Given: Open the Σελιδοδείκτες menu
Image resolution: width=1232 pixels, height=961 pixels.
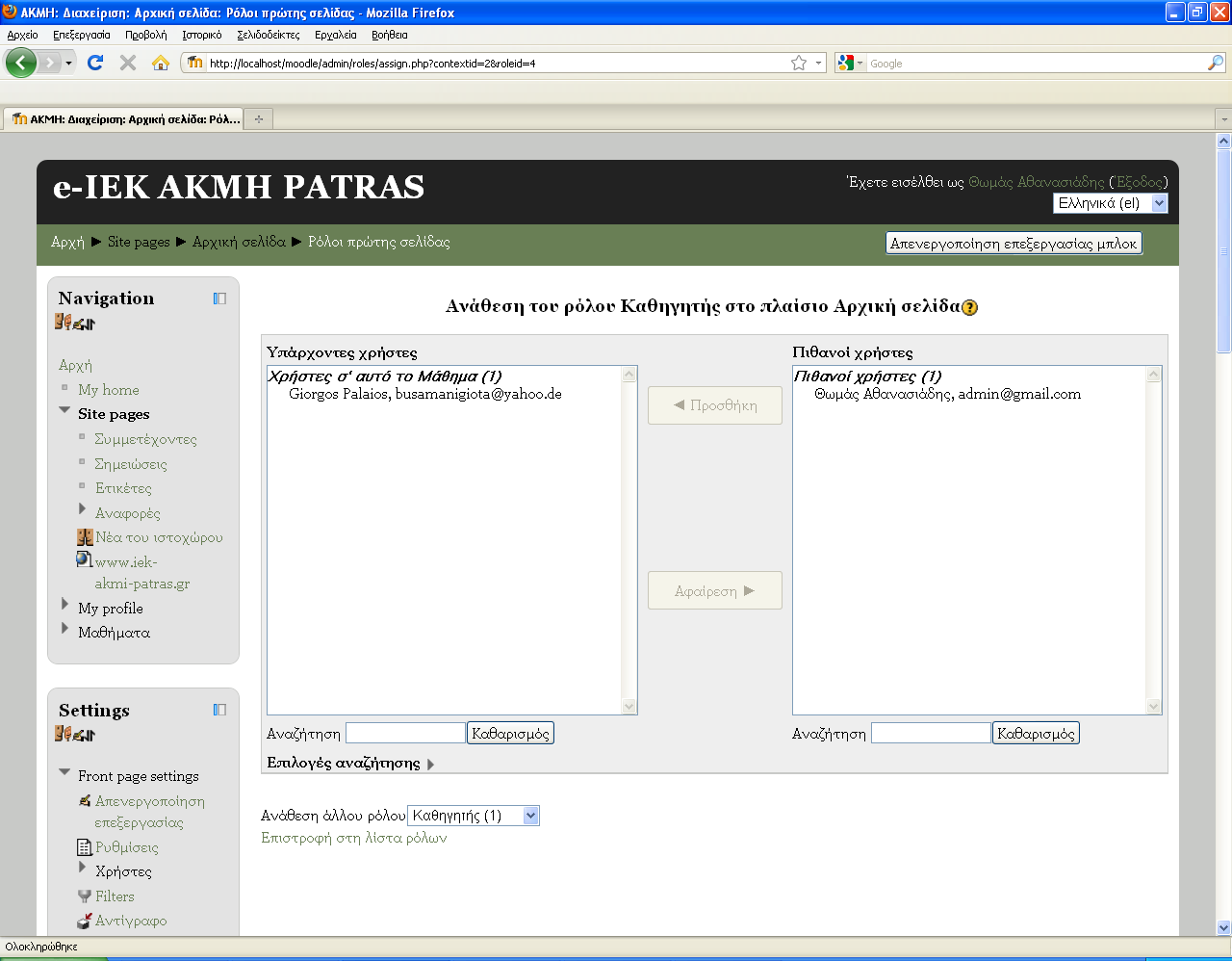Looking at the screenshot, I should (x=269, y=35).
